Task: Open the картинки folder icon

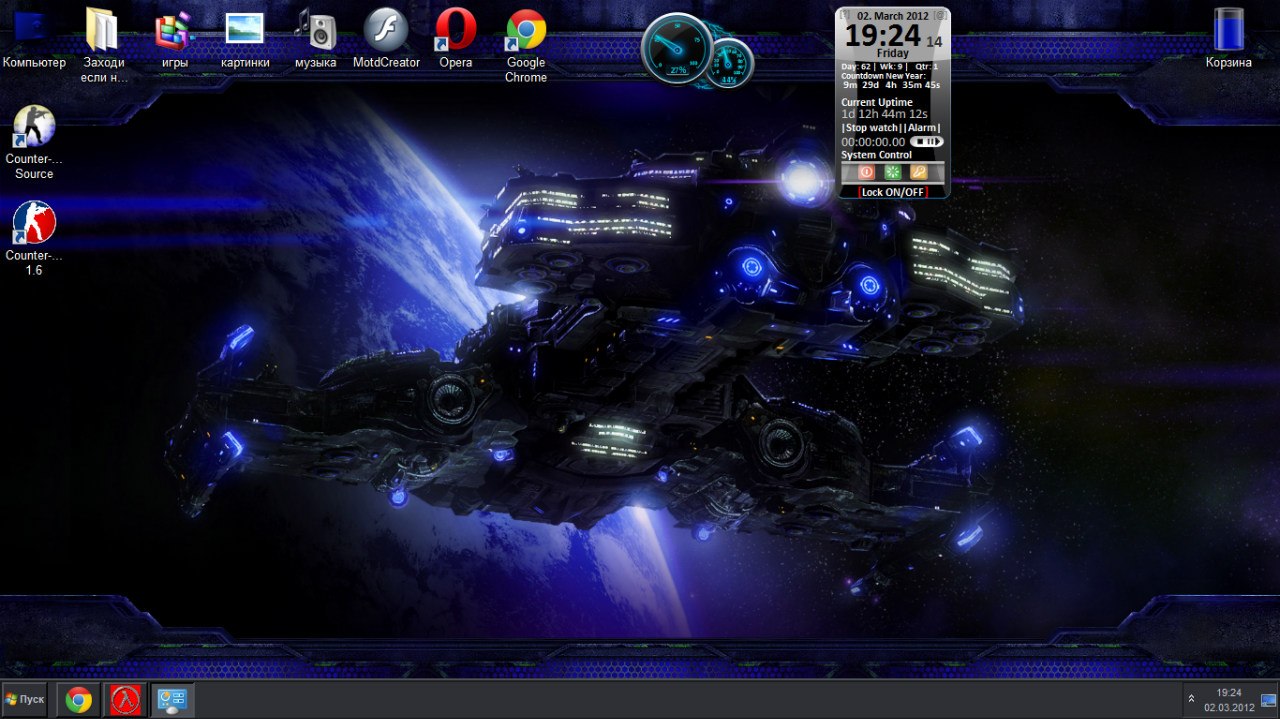Action: click(245, 32)
